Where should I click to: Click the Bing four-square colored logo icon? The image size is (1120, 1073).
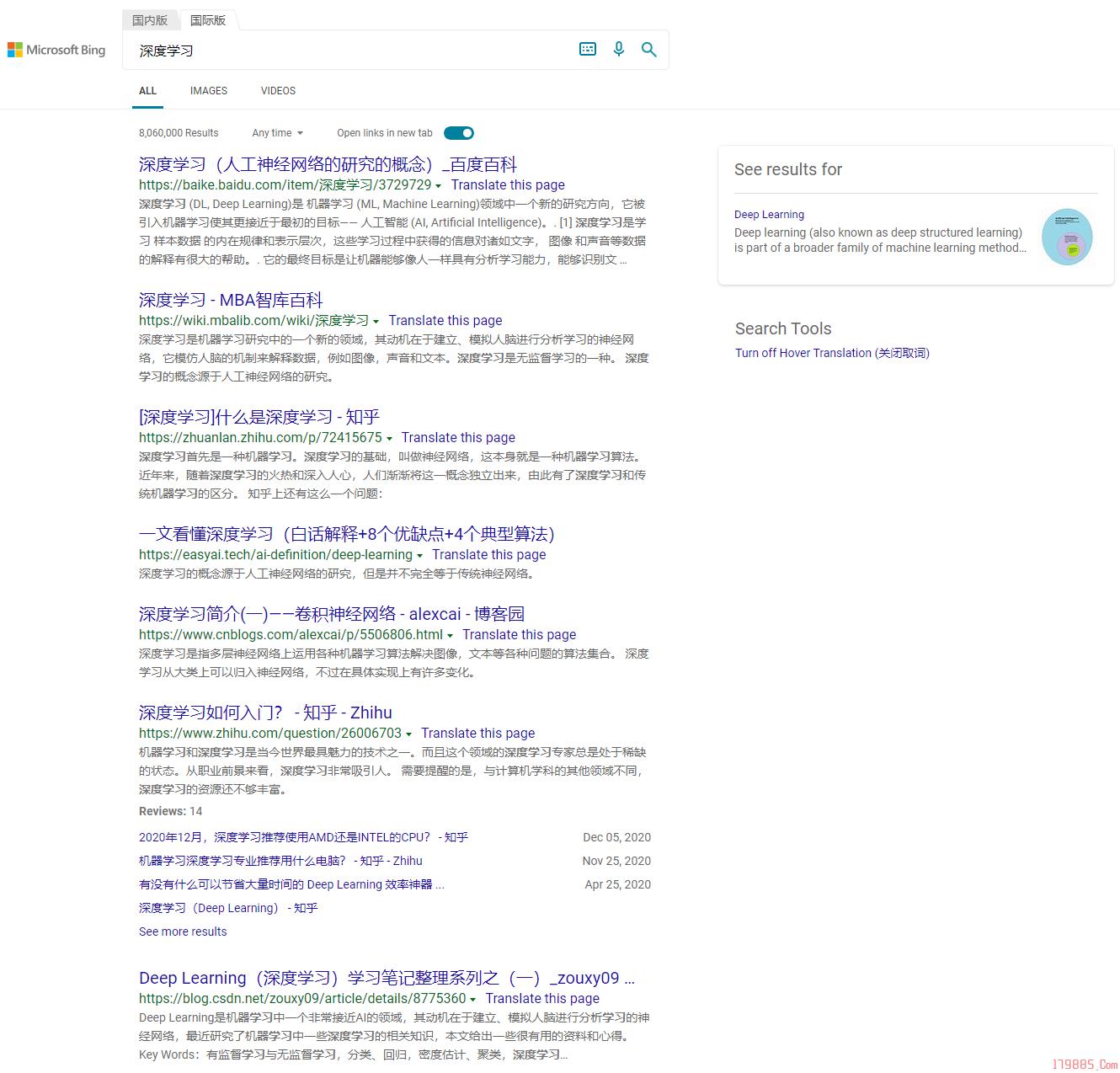click(x=14, y=49)
